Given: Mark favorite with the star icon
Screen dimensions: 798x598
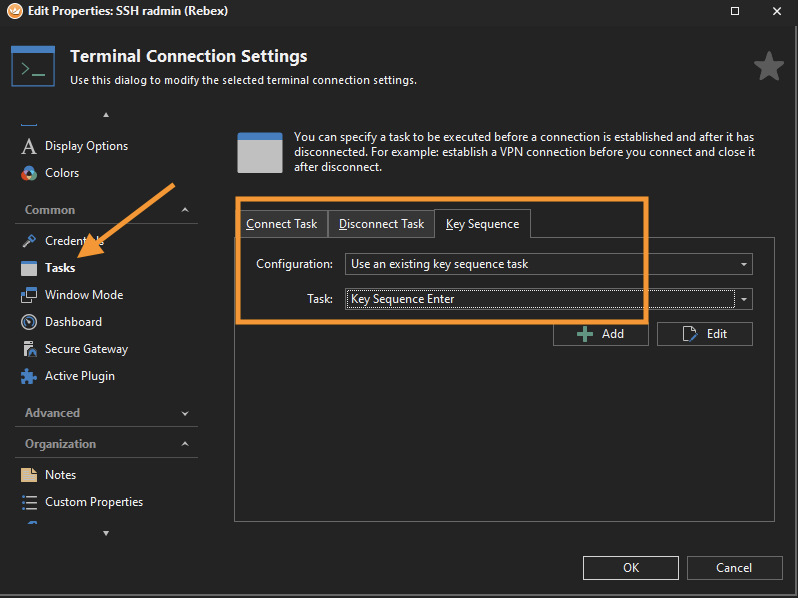Looking at the screenshot, I should coord(768,67).
